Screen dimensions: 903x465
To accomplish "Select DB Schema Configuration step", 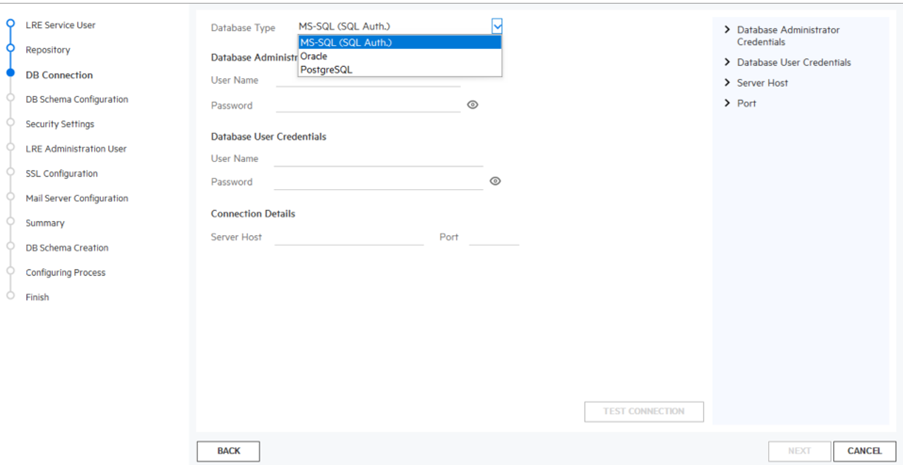I will click(77, 100).
